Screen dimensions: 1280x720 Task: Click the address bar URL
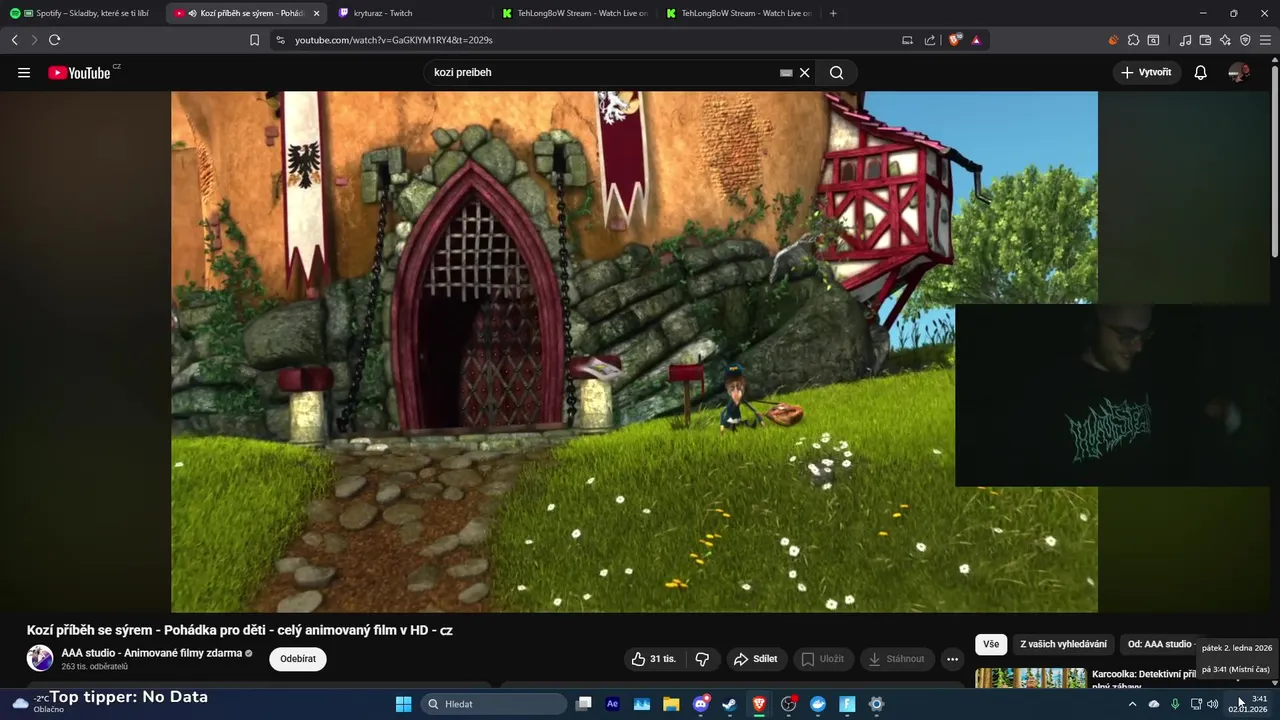point(394,40)
